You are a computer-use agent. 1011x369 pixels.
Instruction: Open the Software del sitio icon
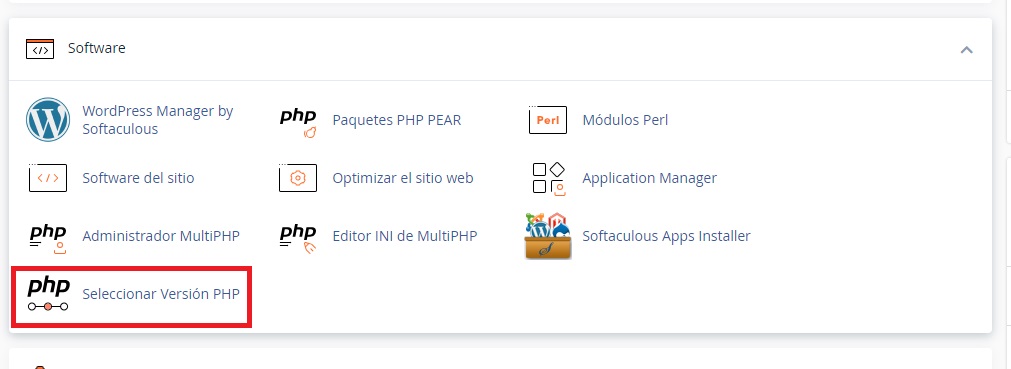48,178
